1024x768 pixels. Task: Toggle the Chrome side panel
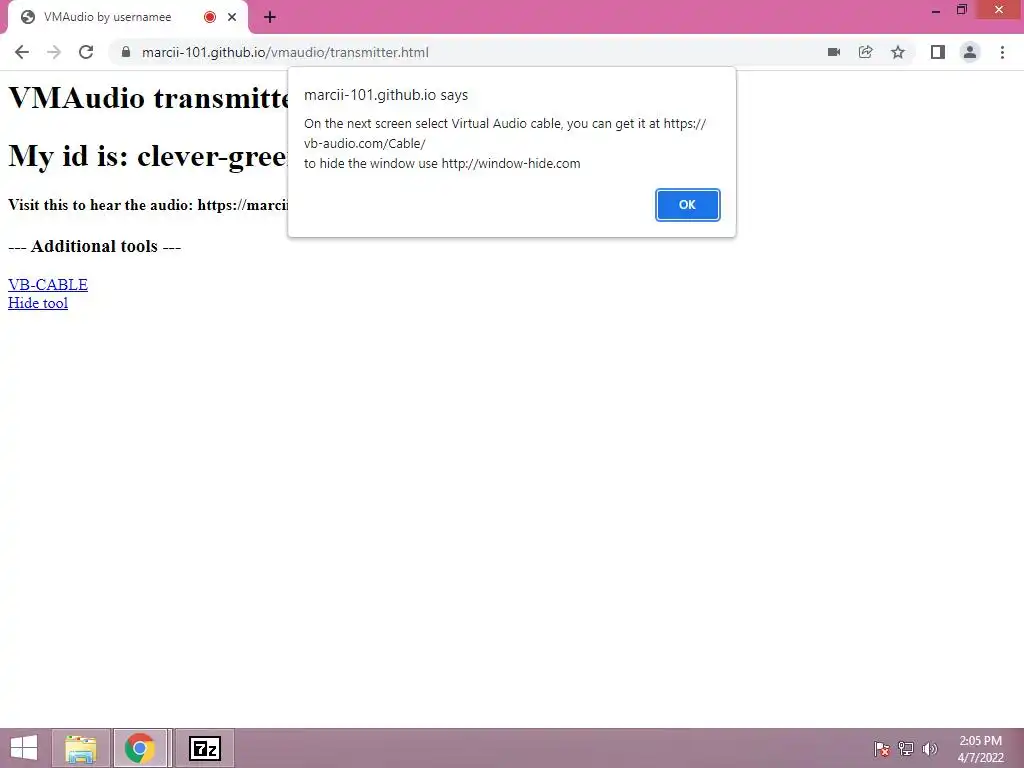[x=938, y=52]
